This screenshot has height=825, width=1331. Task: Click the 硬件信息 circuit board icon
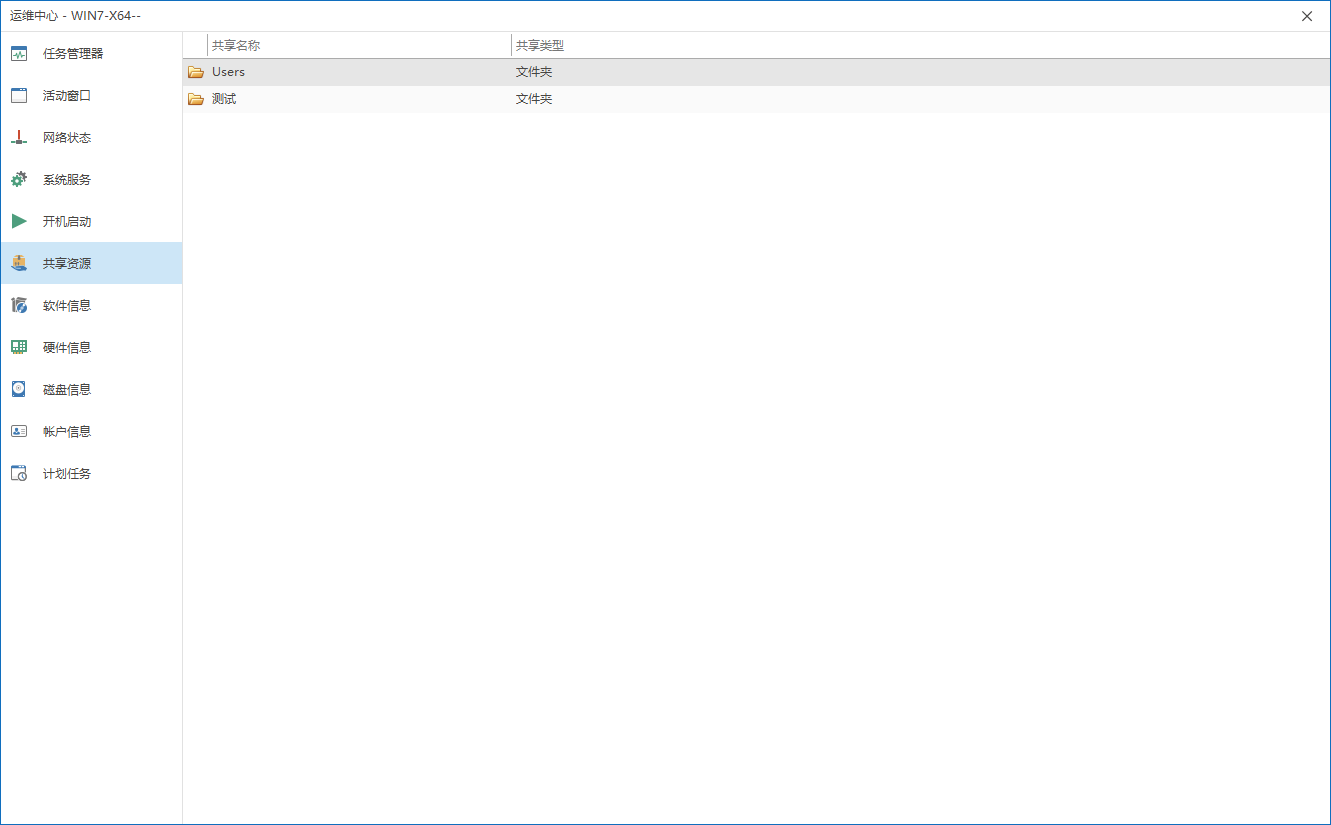[19, 347]
